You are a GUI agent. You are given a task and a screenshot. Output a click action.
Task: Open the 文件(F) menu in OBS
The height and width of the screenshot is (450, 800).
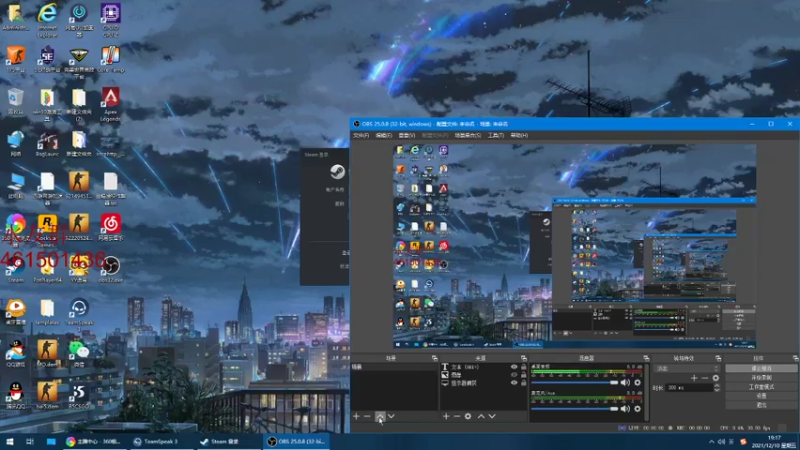click(361, 136)
